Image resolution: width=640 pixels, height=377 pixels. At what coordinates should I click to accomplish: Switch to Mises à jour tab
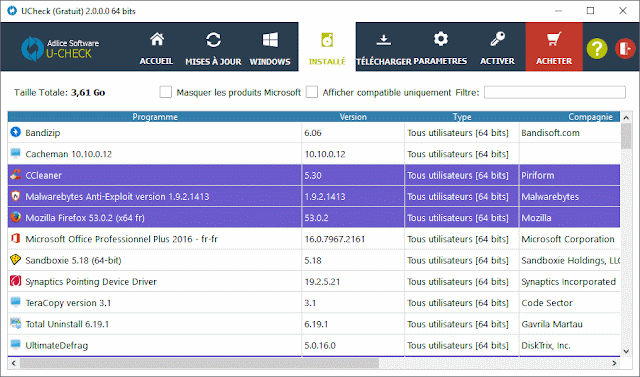(x=213, y=48)
